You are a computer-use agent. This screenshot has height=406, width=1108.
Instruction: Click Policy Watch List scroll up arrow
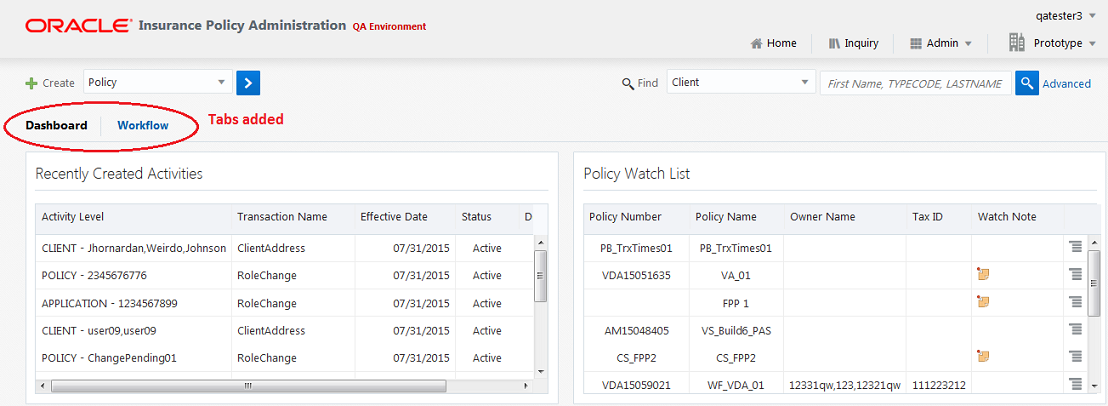point(1095,242)
